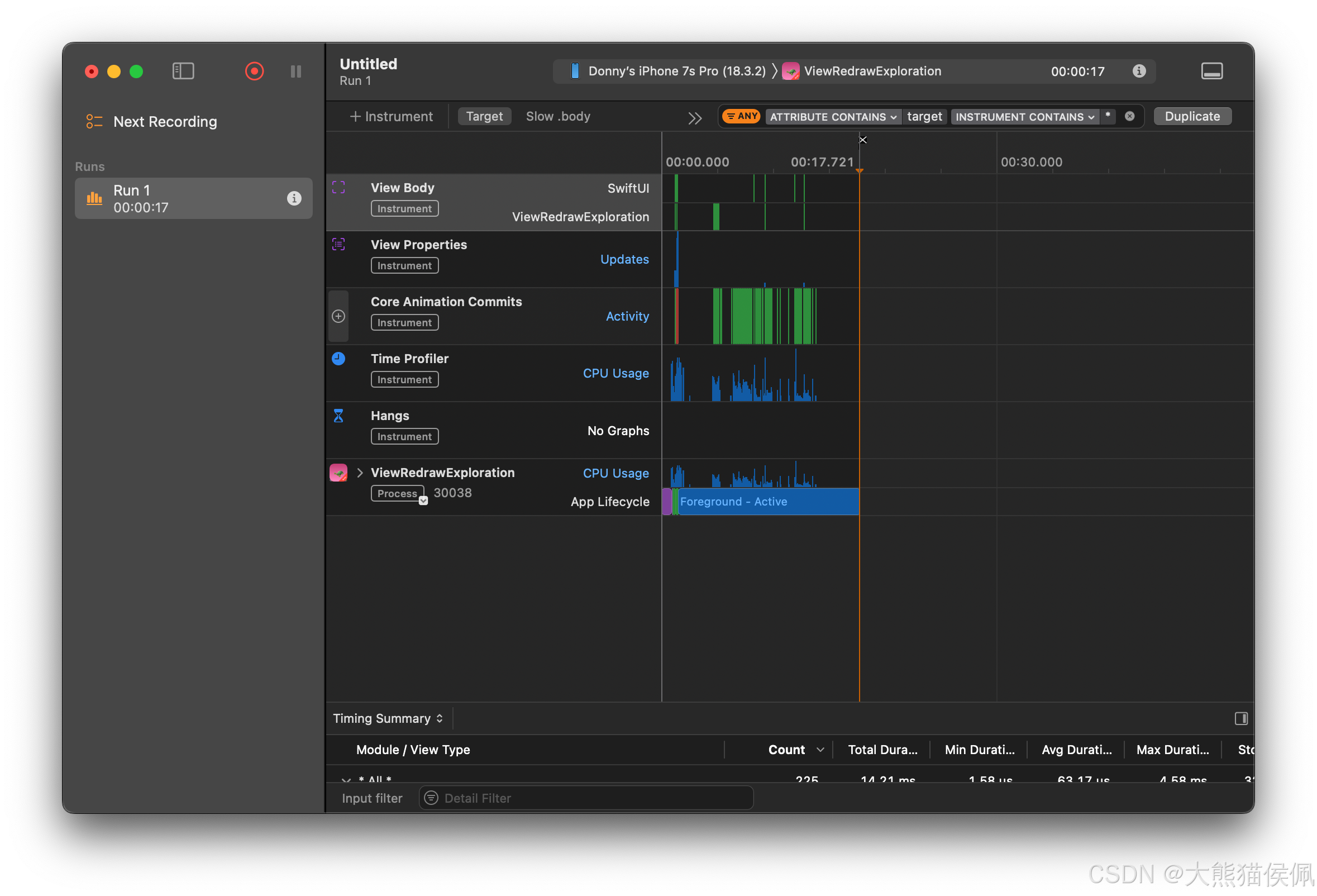Image resolution: width=1317 pixels, height=896 pixels.
Task: Open the Timing Summary dropdown
Action: [x=388, y=718]
